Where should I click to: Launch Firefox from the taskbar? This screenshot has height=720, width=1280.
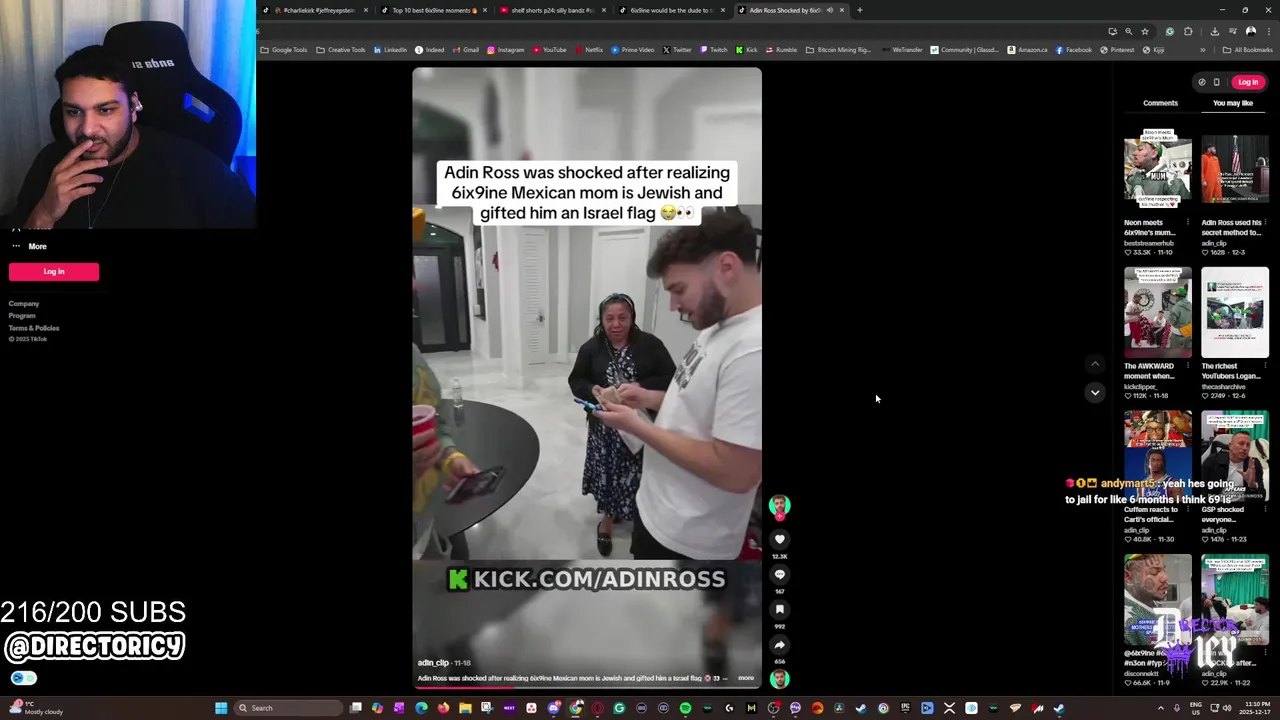[x=443, y=708]
